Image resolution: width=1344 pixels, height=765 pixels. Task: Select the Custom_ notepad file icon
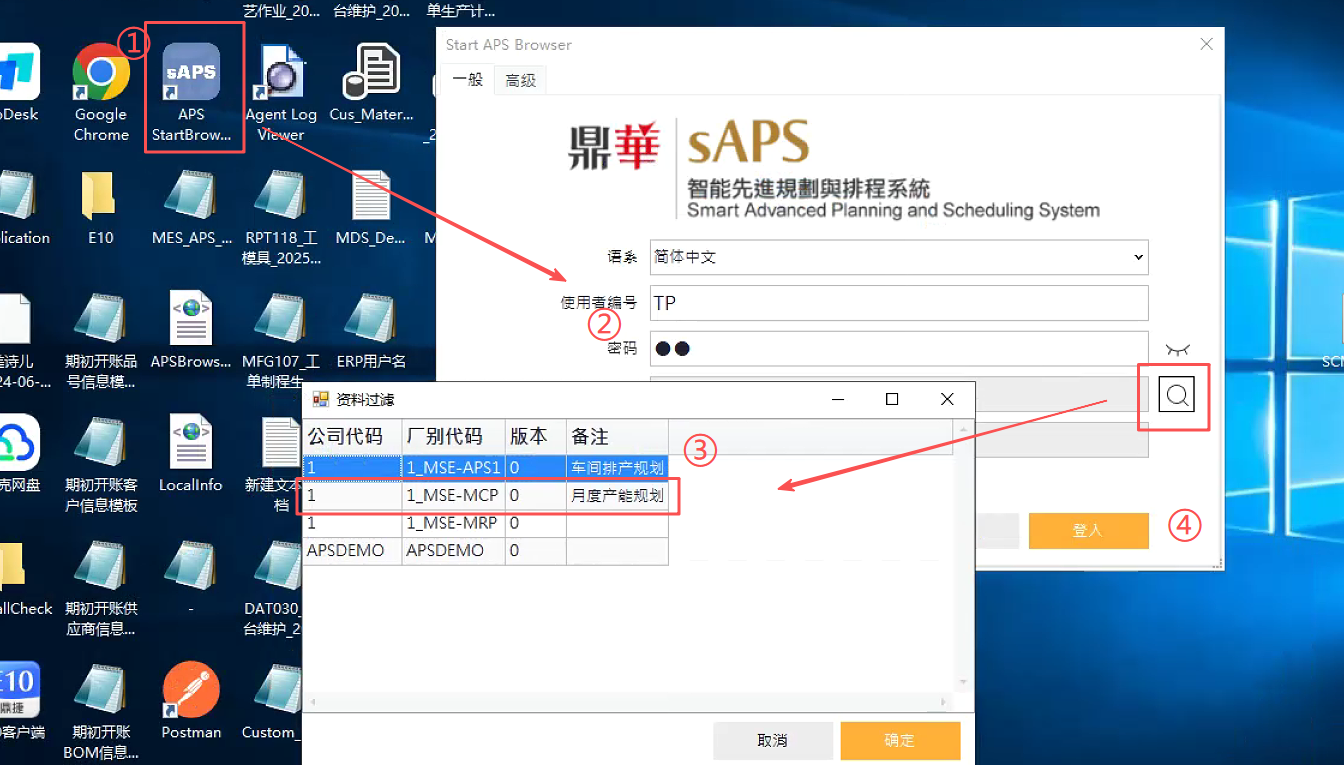point(272,702)
